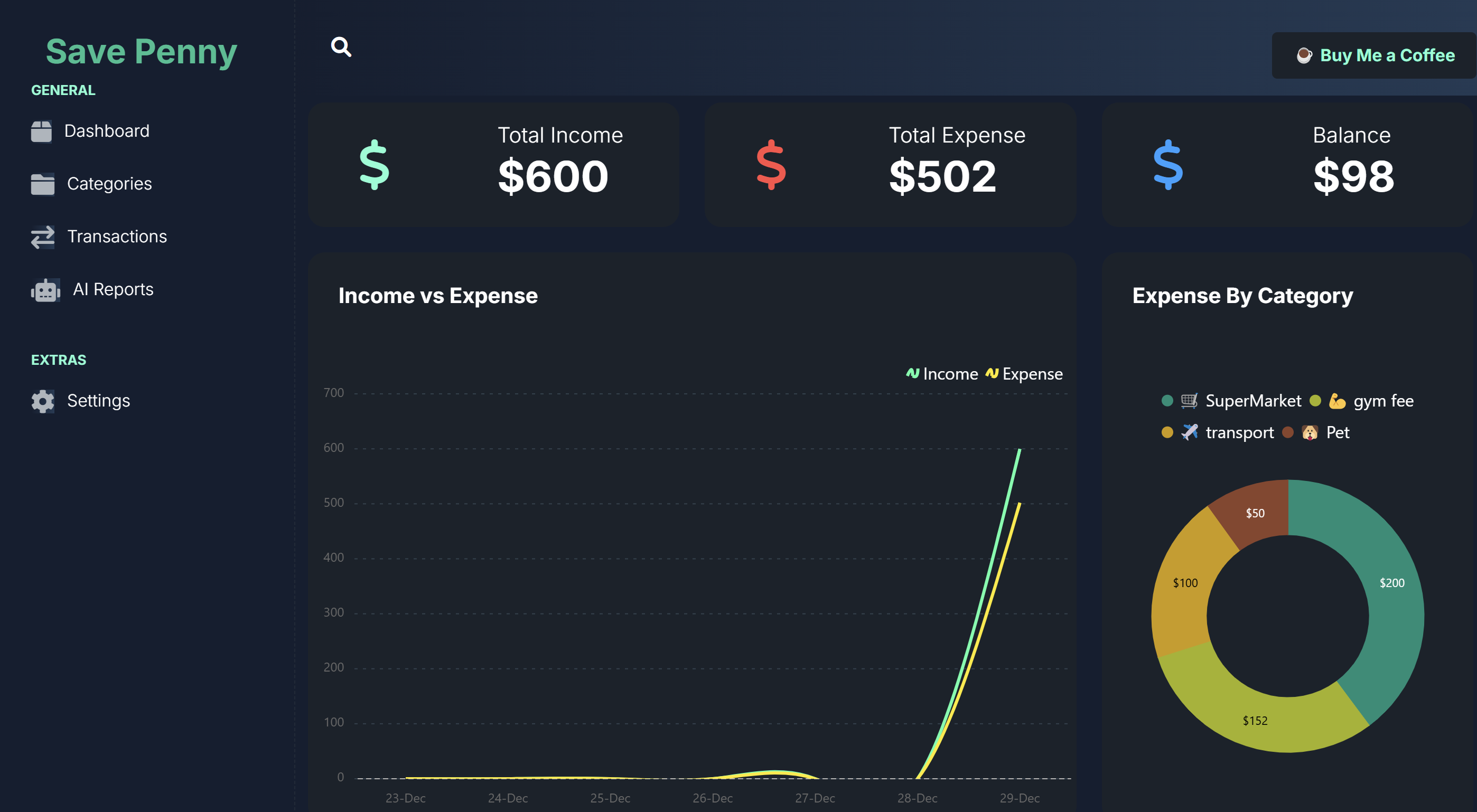This screenshot has width=1477, height=812.
Task: Click the 26-Dec axis label
Action: (713, 798)
